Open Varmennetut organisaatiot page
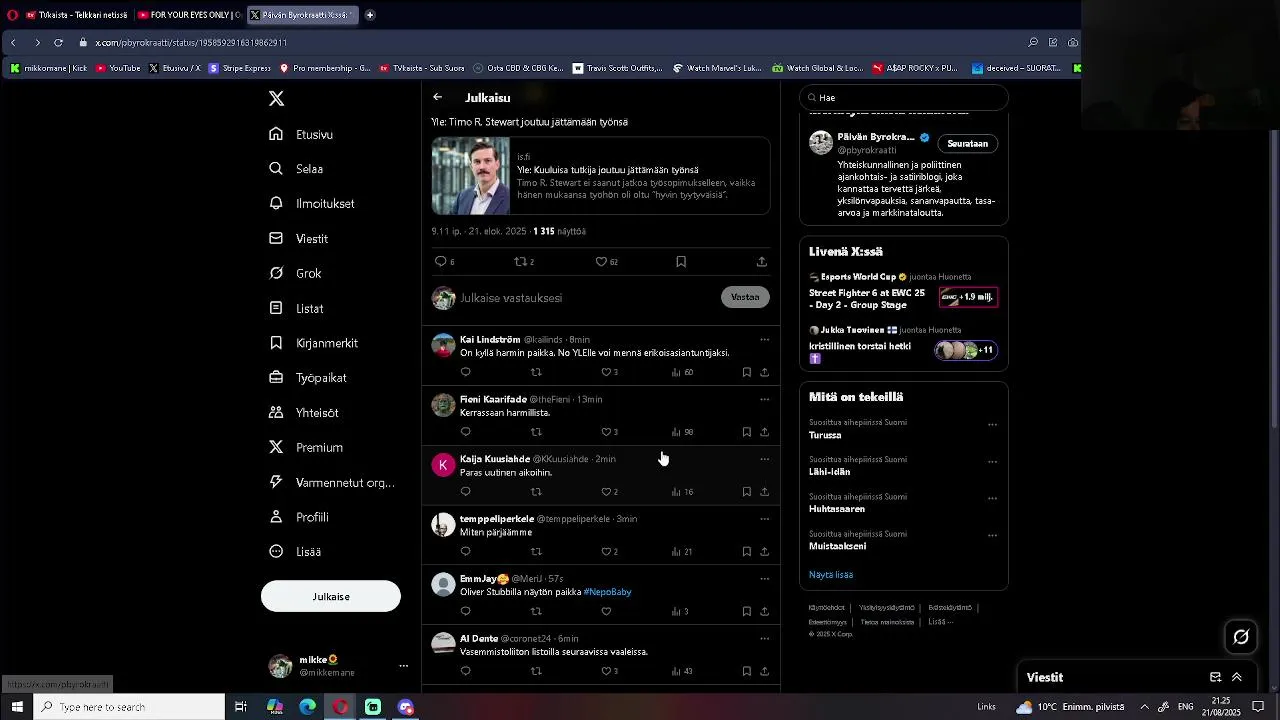1280x720 pixels. [332, 482]
